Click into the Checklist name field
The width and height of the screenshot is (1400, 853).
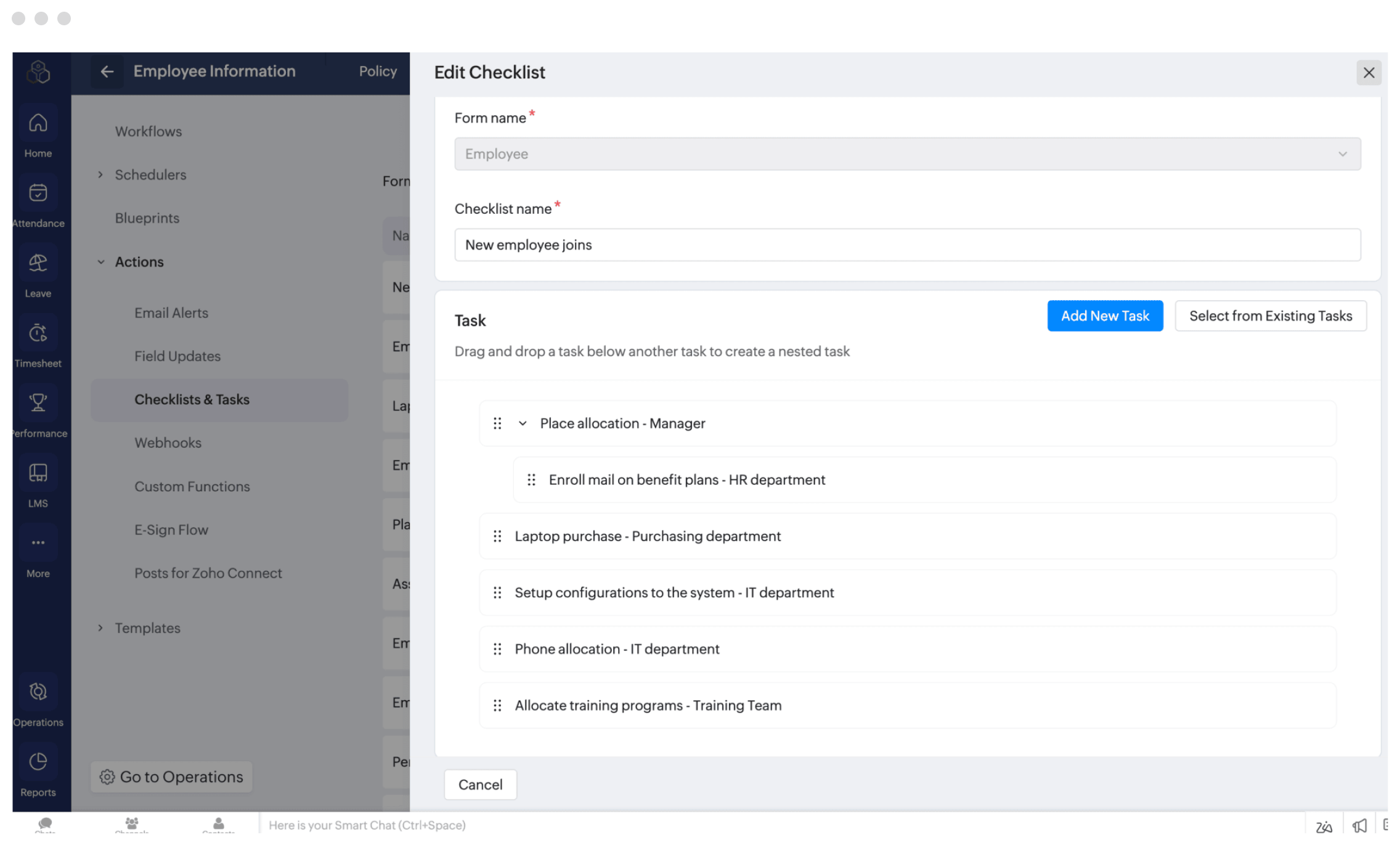907,245
